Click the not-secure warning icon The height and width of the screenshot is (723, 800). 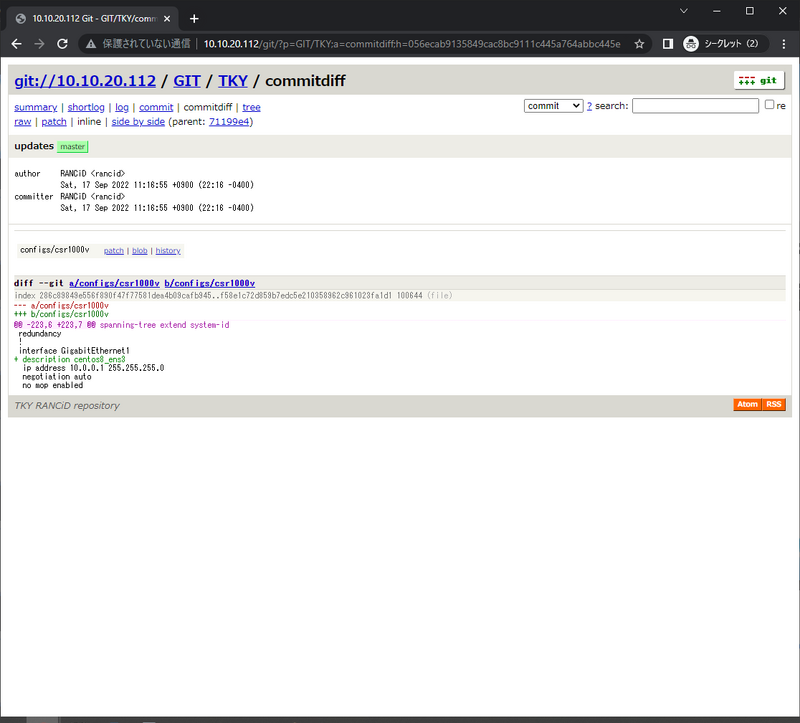coord(91,44)
